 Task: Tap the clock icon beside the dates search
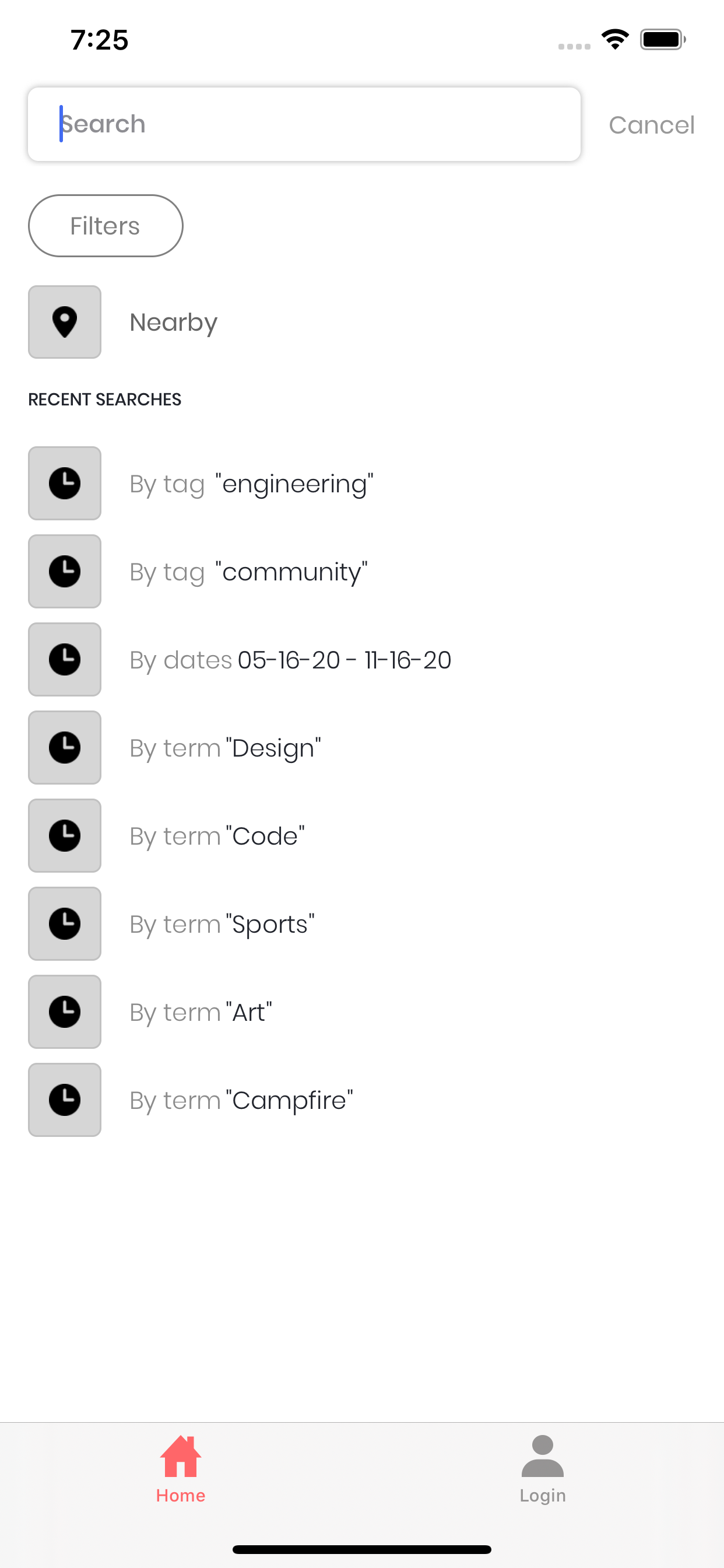point(65,659)
